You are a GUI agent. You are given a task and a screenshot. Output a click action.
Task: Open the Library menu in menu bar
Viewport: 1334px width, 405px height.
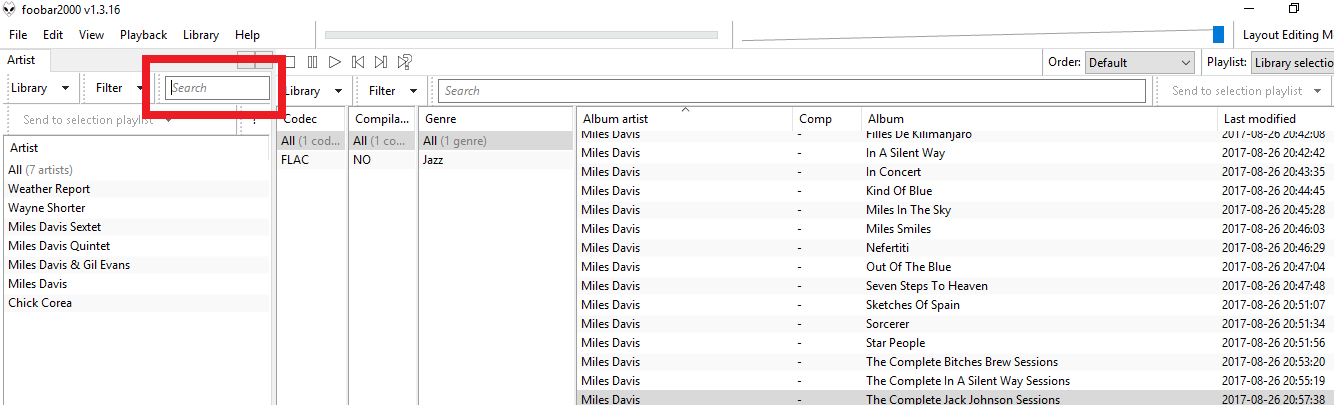pyautogui.click(x=200, y=35)
